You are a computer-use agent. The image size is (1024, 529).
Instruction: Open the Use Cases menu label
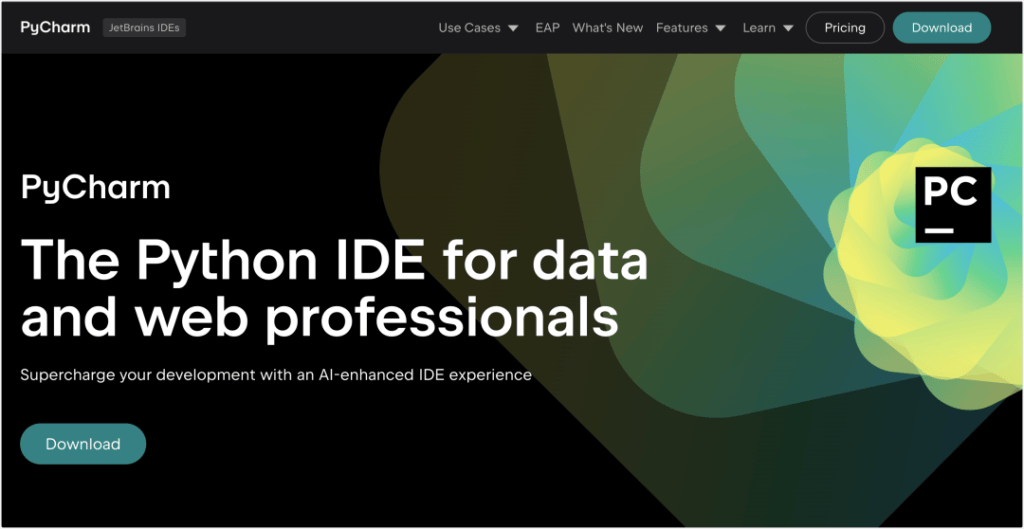click(469, 28)
